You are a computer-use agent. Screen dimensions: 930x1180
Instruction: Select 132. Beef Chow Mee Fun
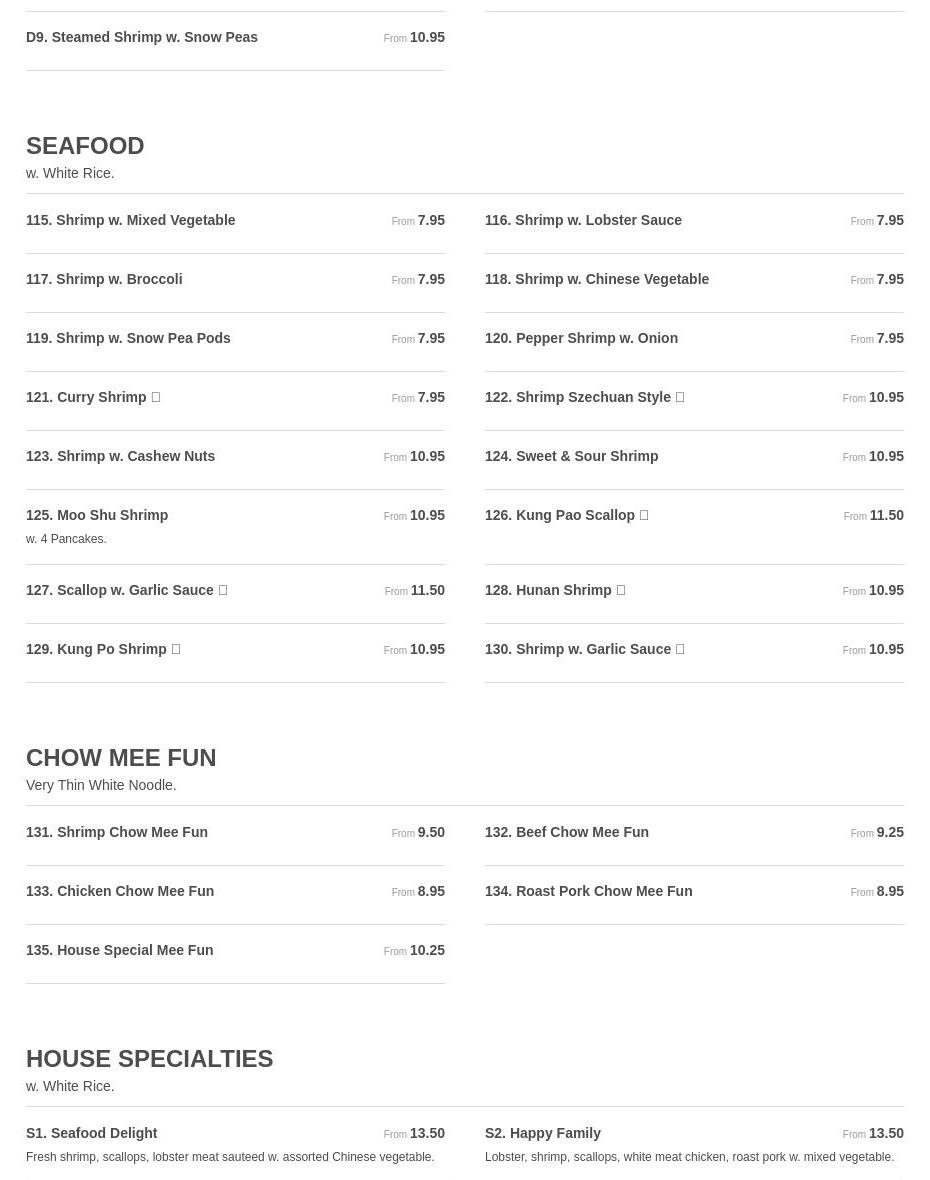coord(694,835)
